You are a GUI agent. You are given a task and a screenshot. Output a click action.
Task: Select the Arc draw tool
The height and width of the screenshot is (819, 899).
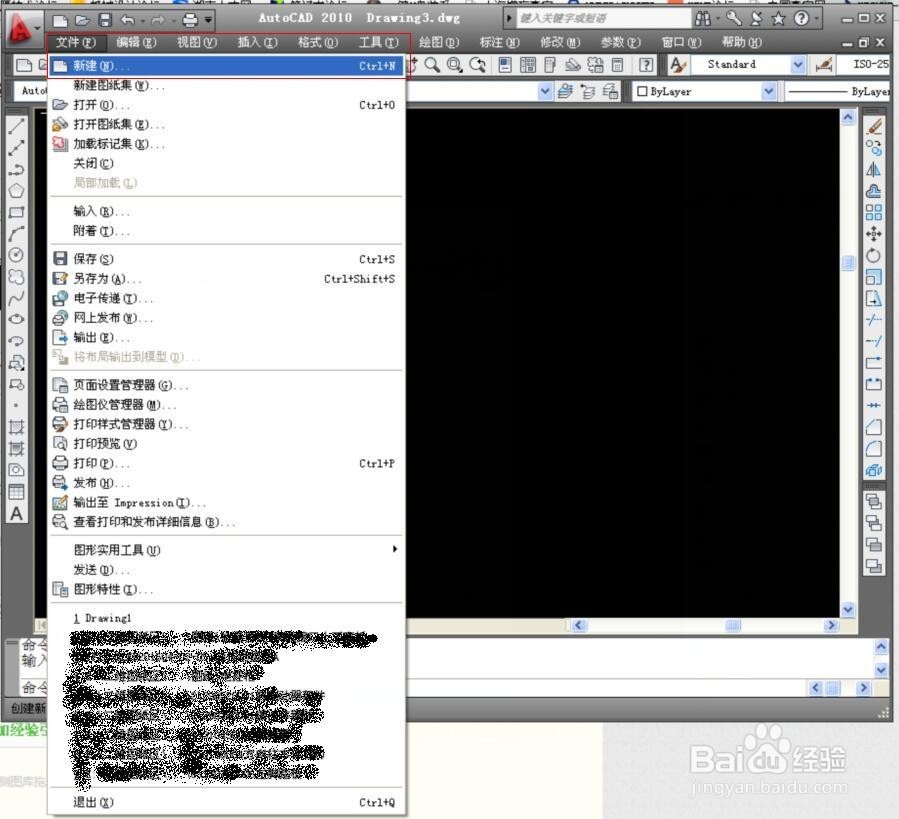click(17, 233)
